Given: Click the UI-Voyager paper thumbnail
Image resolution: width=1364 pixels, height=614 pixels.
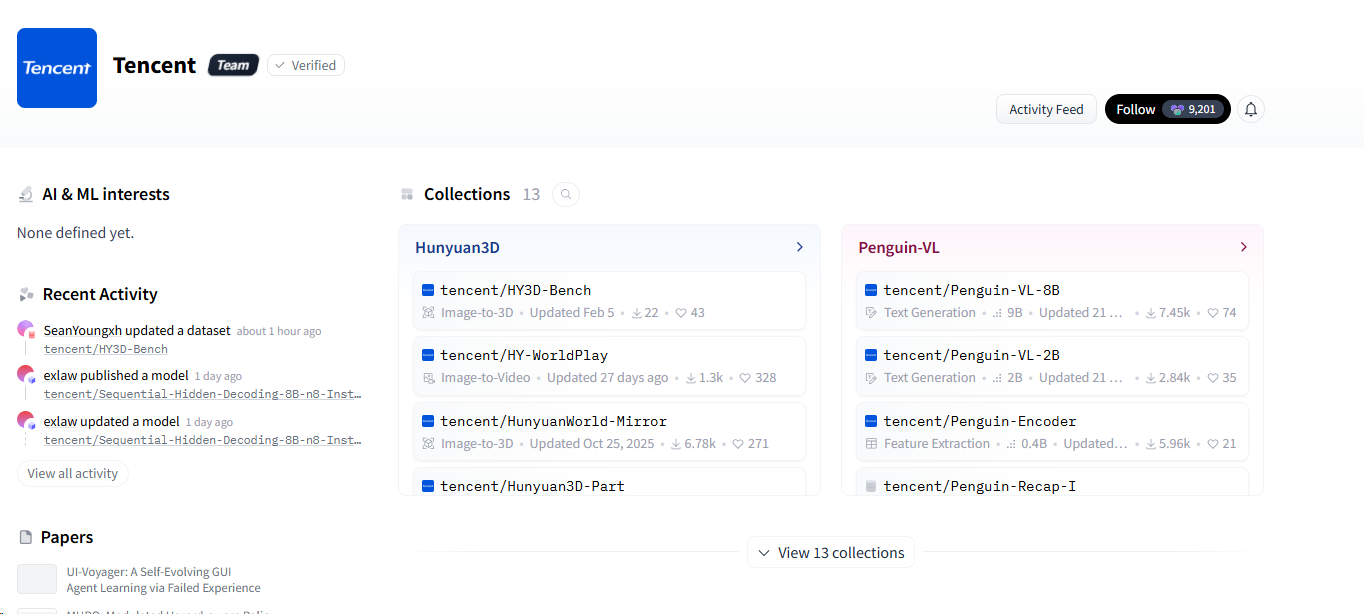Looking at the screenshot, I should 37,579.
